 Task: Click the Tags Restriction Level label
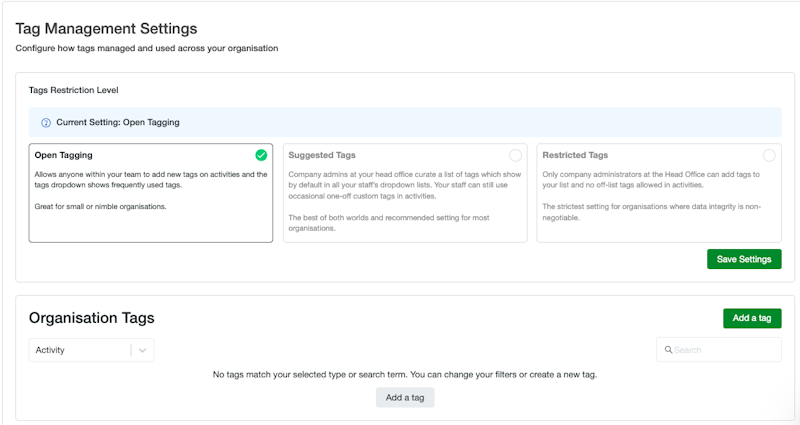73,90
